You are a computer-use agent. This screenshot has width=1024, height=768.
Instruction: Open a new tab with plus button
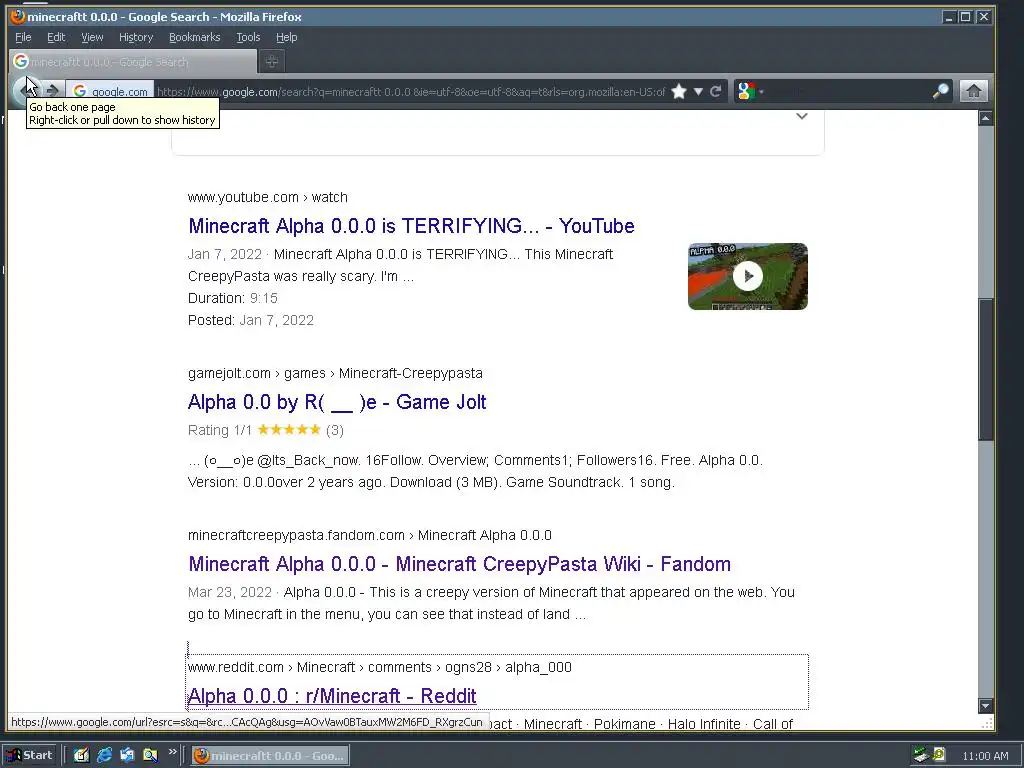(x=272, y=61)
